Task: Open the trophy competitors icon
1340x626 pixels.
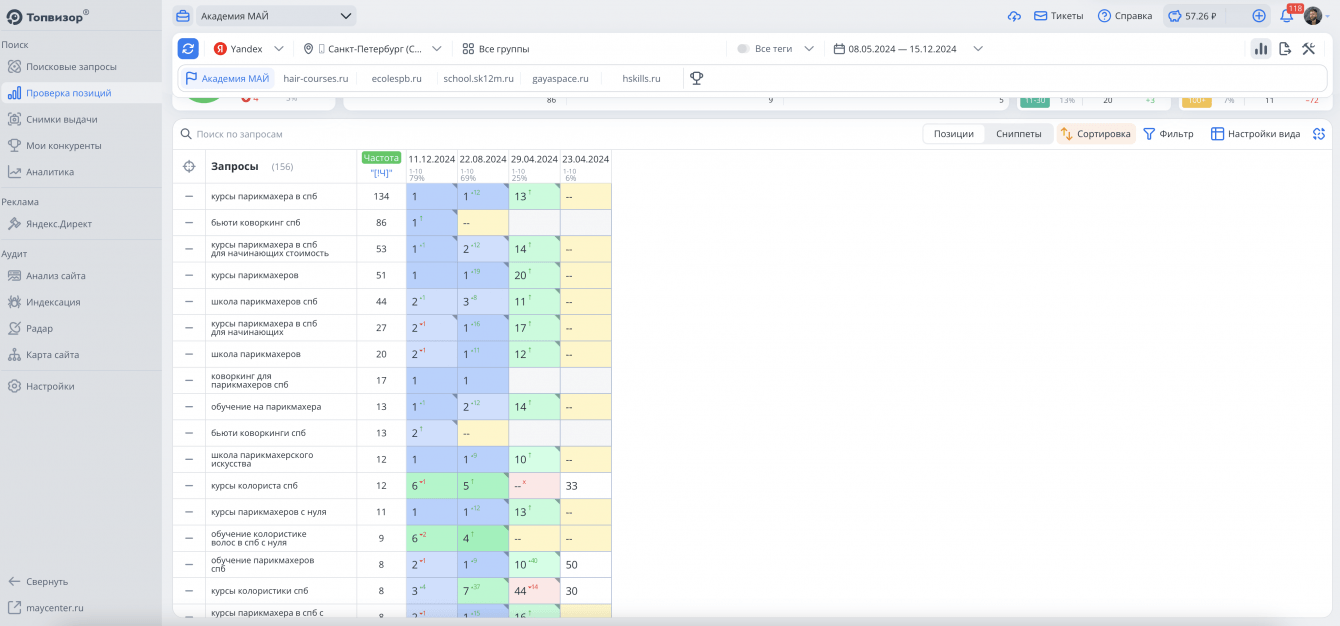Action: point(697,78)
